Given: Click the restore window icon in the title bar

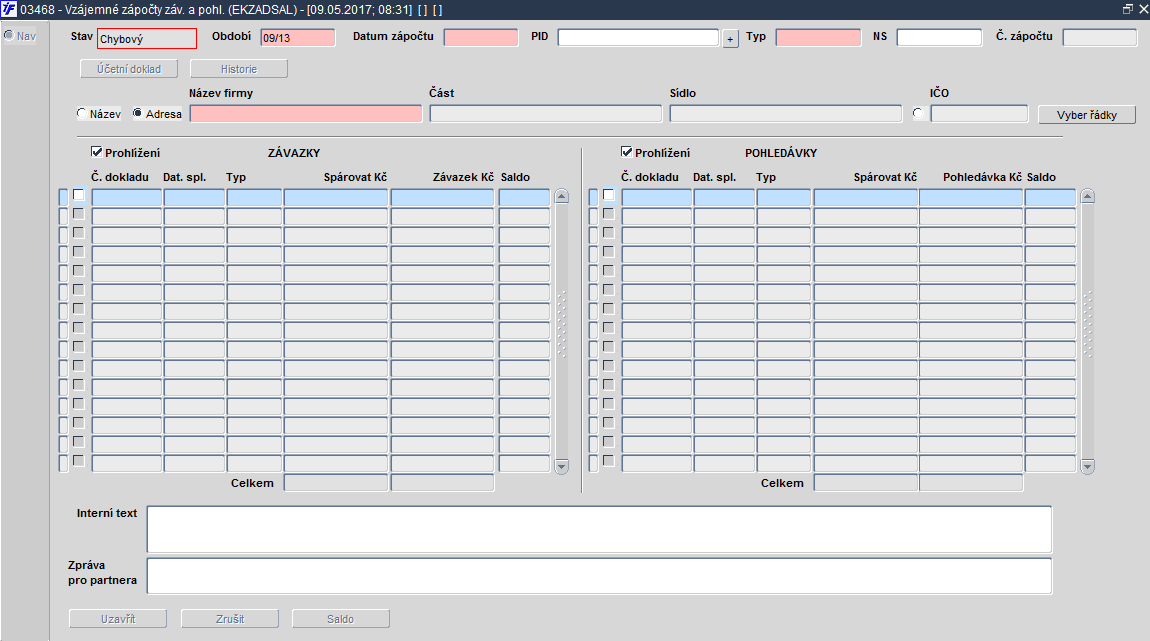Looking at the screenshot, I should pyautogui.click(x=1127, y=9).
